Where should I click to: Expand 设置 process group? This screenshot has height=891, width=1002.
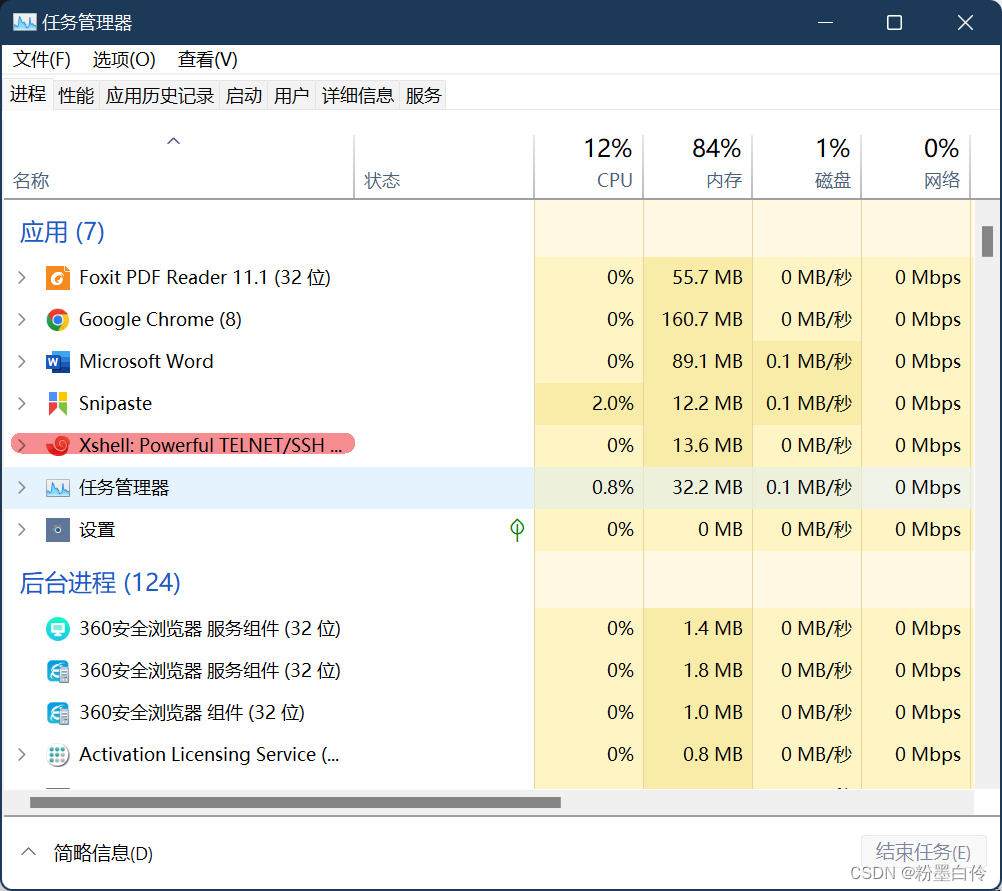point(22,530)
